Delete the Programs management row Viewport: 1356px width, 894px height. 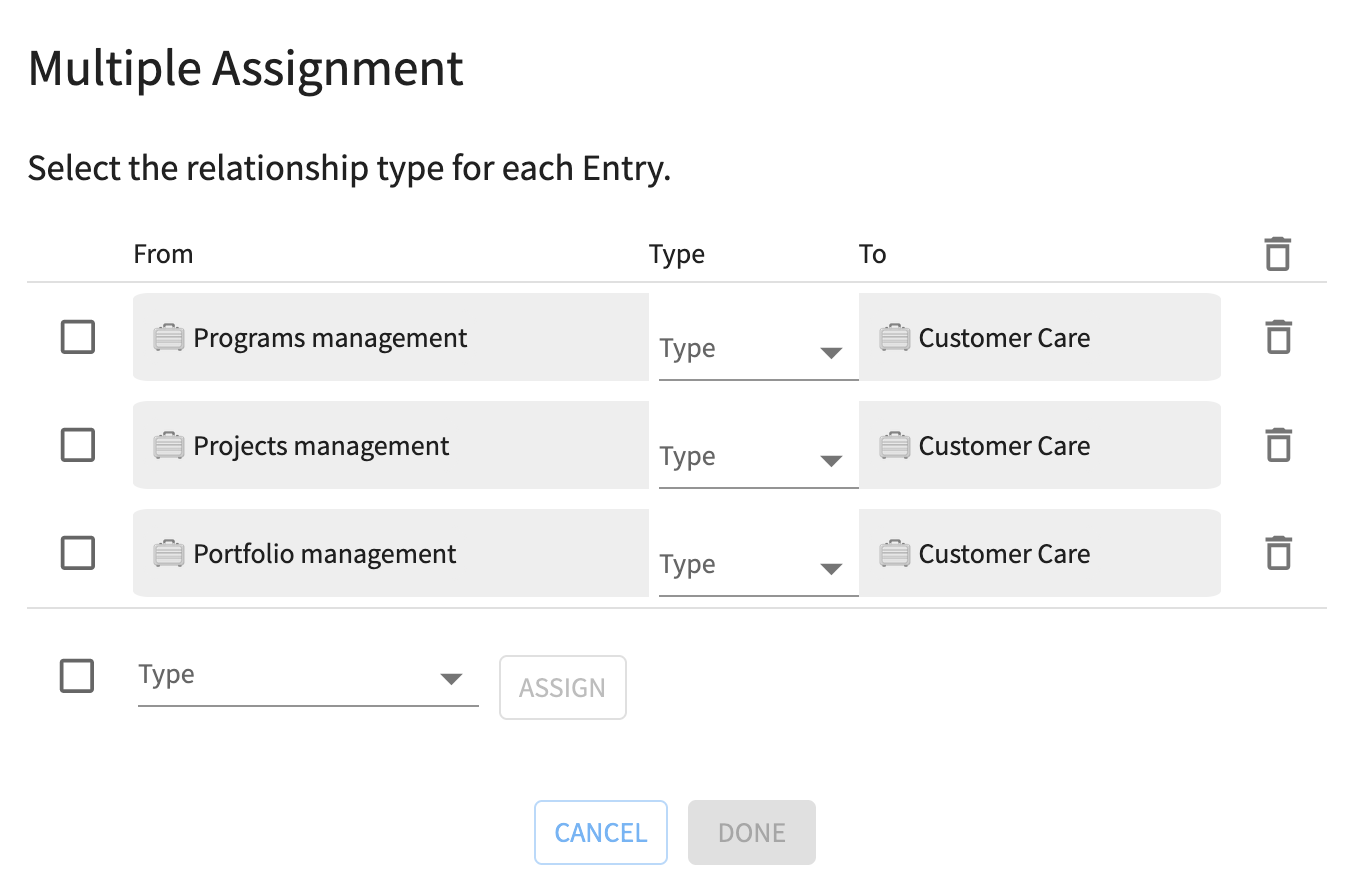(x=1277, y=337)
